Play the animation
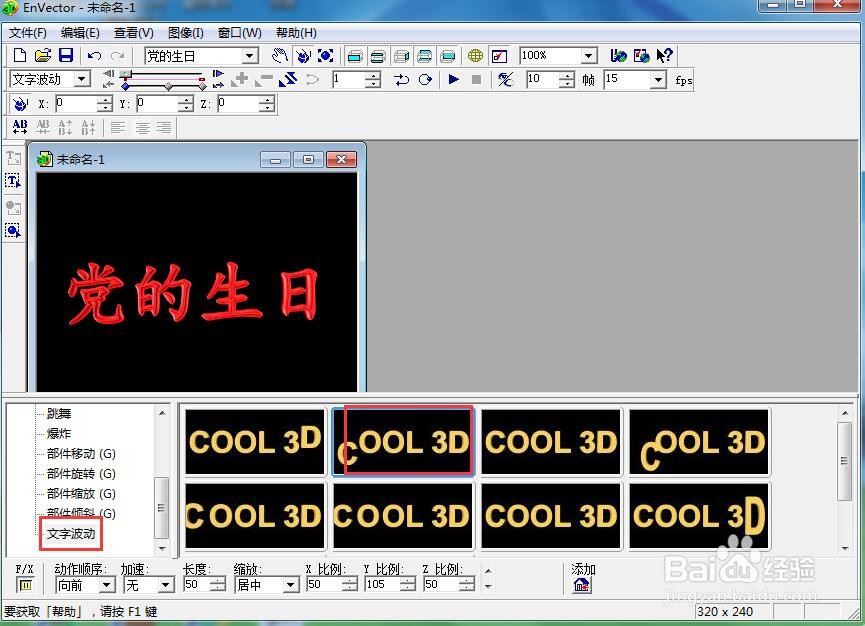 click(453, 79)
